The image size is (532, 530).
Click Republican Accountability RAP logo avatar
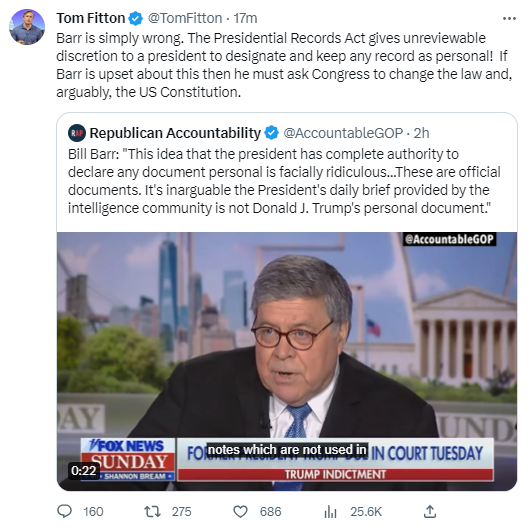tap(77, 133)
